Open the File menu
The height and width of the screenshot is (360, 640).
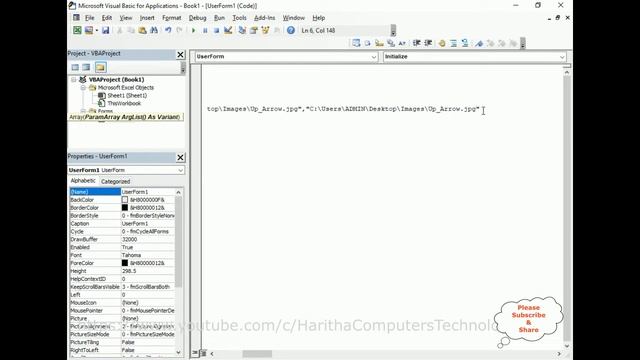click(x=89, y=18)
